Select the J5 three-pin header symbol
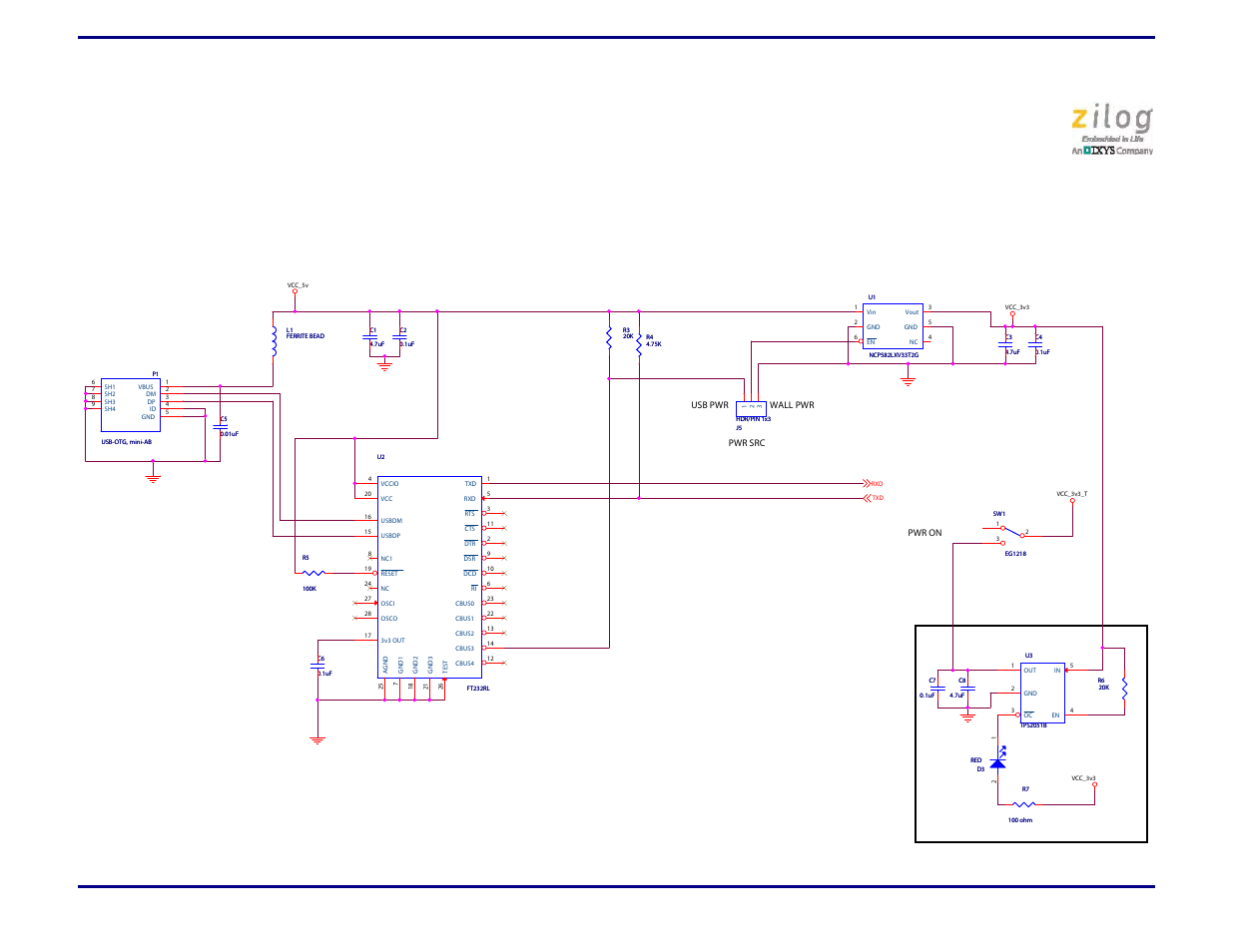Screen dimensions: 1233x952 (x=751, y=408)
